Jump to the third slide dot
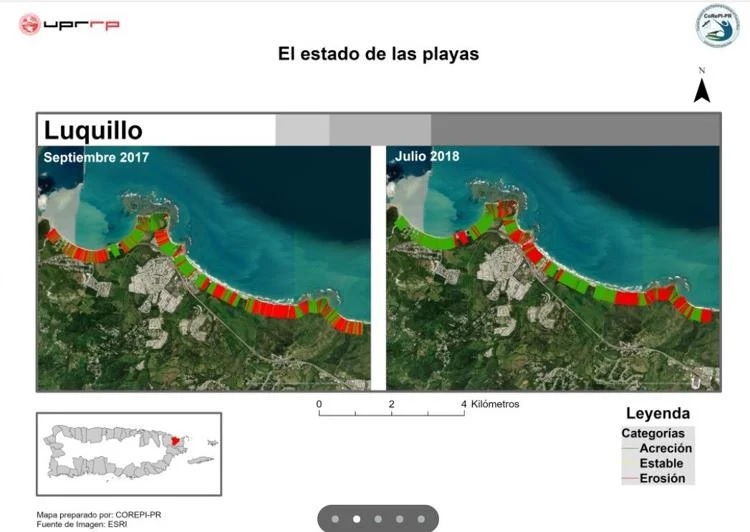Viewport: 750px width, 532px height. click(378, 519)
